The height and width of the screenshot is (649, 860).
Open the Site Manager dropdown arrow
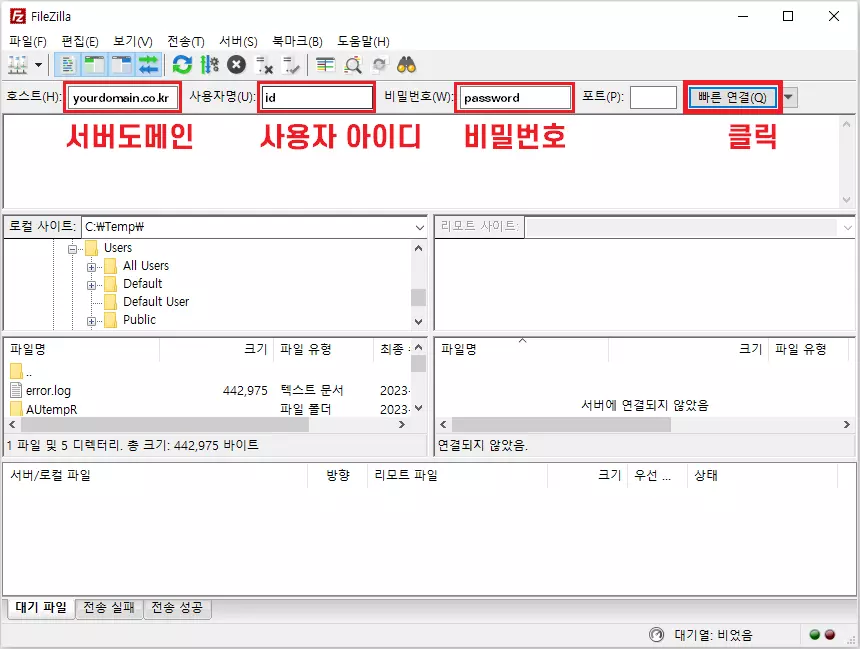click(38, 64)
